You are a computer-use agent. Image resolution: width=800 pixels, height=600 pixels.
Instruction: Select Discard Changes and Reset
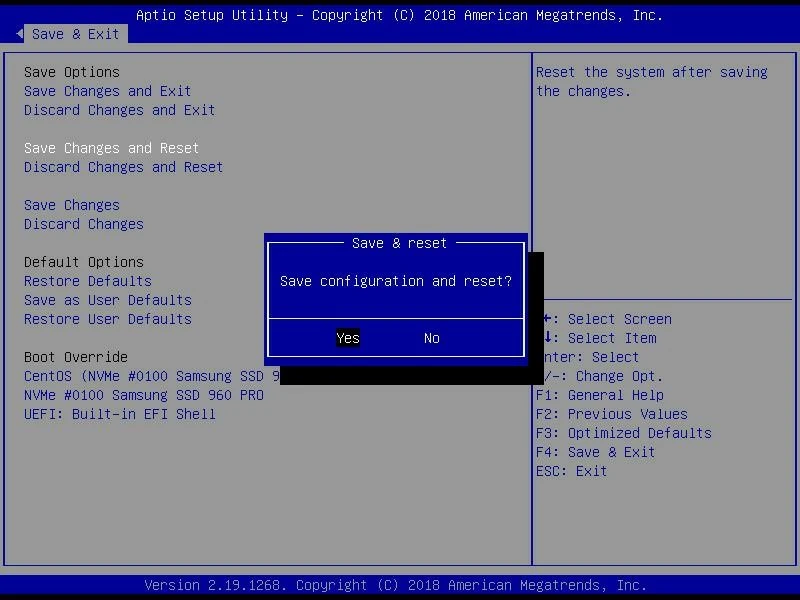(123, 167)
